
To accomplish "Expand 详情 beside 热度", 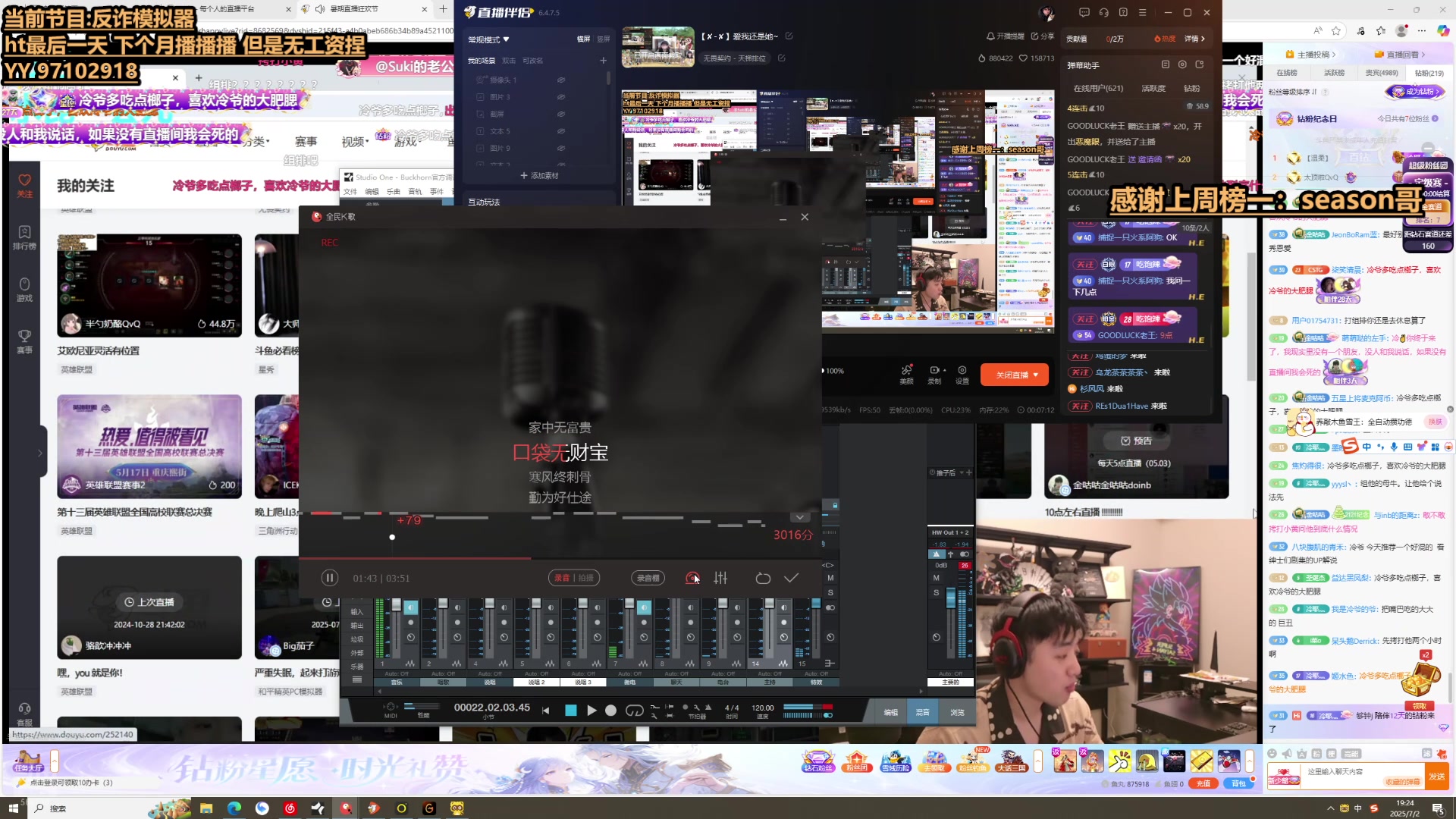I will pyautogui.click(x=1194, y=39).
